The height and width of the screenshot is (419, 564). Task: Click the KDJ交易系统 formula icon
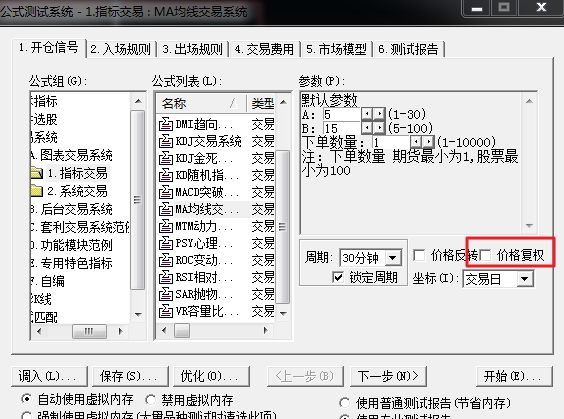click(165, 141)
